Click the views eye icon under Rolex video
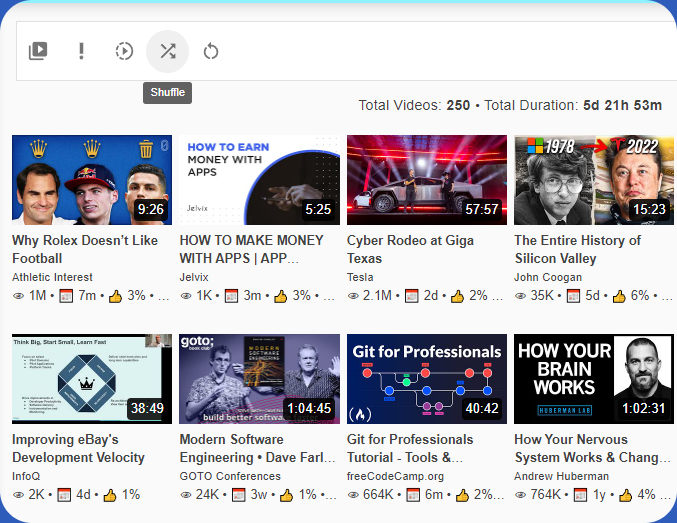677x523 pixels. 18,296
